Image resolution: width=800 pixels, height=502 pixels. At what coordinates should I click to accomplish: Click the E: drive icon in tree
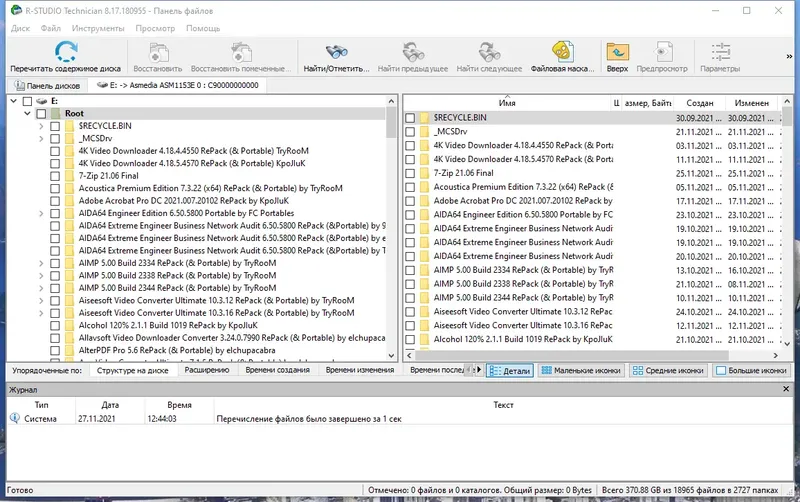(x=41, y=101)
